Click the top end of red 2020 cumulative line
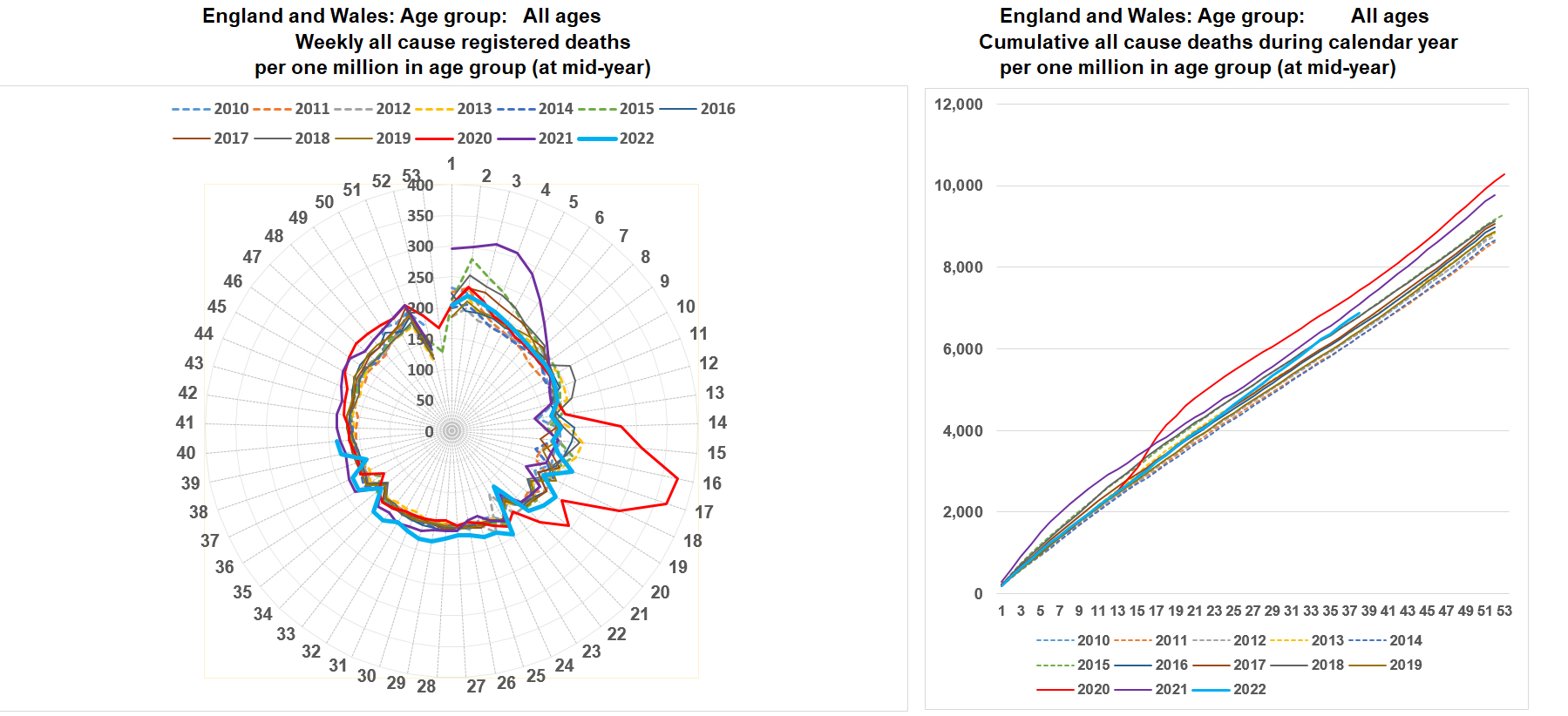 1504,174
